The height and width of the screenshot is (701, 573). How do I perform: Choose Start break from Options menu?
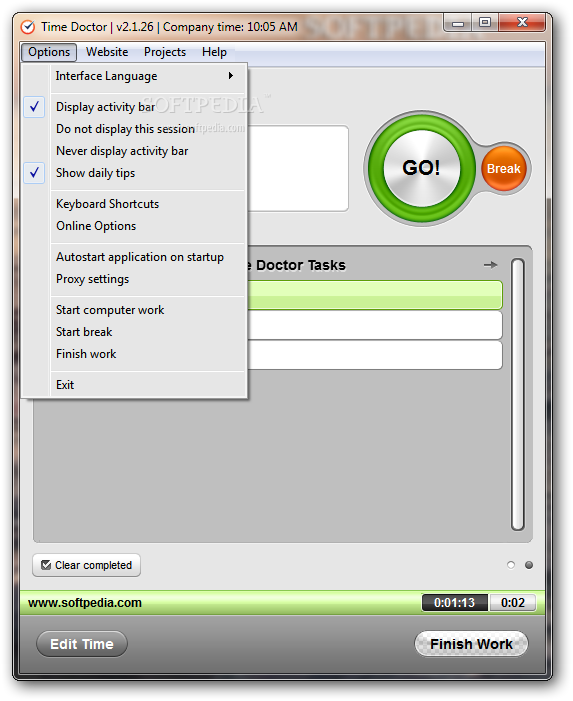[x=135, y=332]
